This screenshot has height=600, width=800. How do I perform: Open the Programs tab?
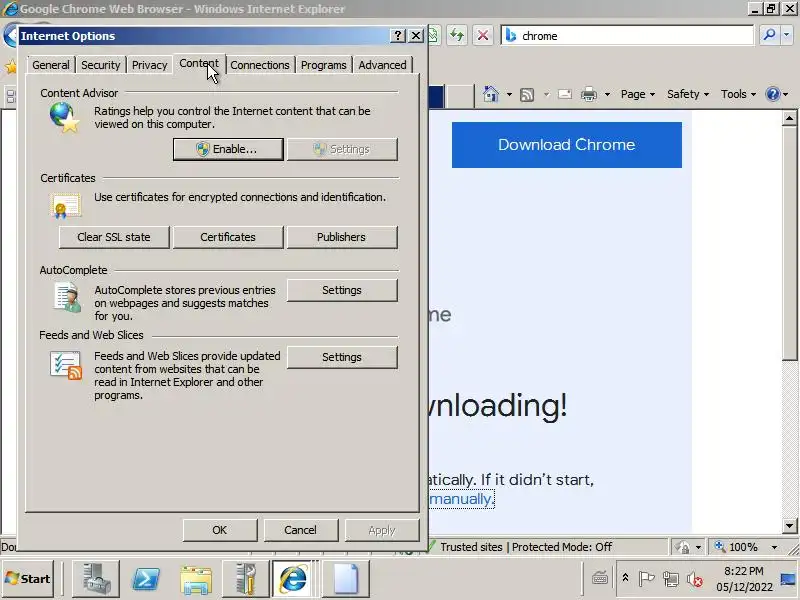click(323, 65)
